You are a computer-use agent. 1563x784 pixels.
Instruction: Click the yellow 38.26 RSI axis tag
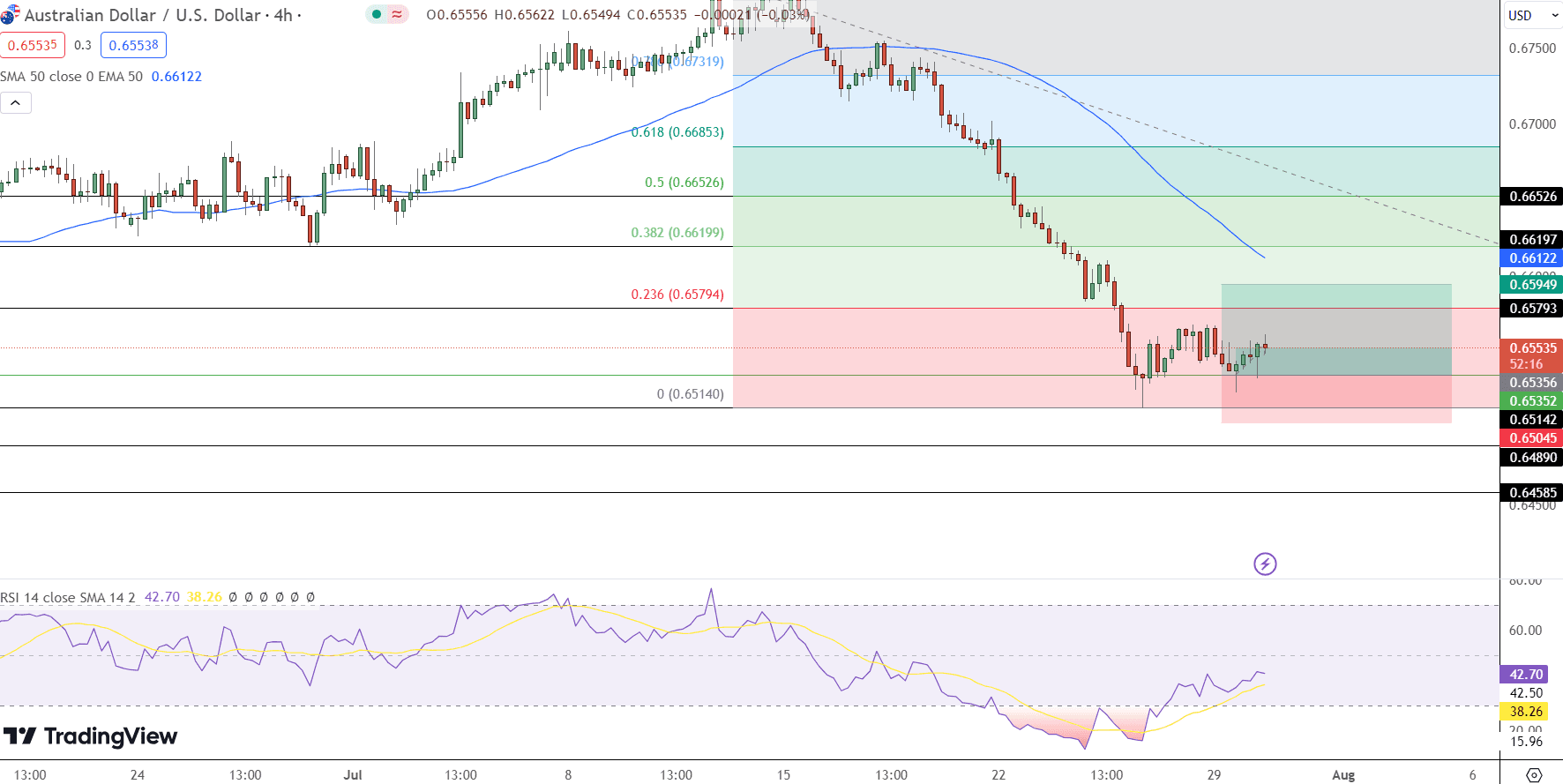(x=1525, y=711)
